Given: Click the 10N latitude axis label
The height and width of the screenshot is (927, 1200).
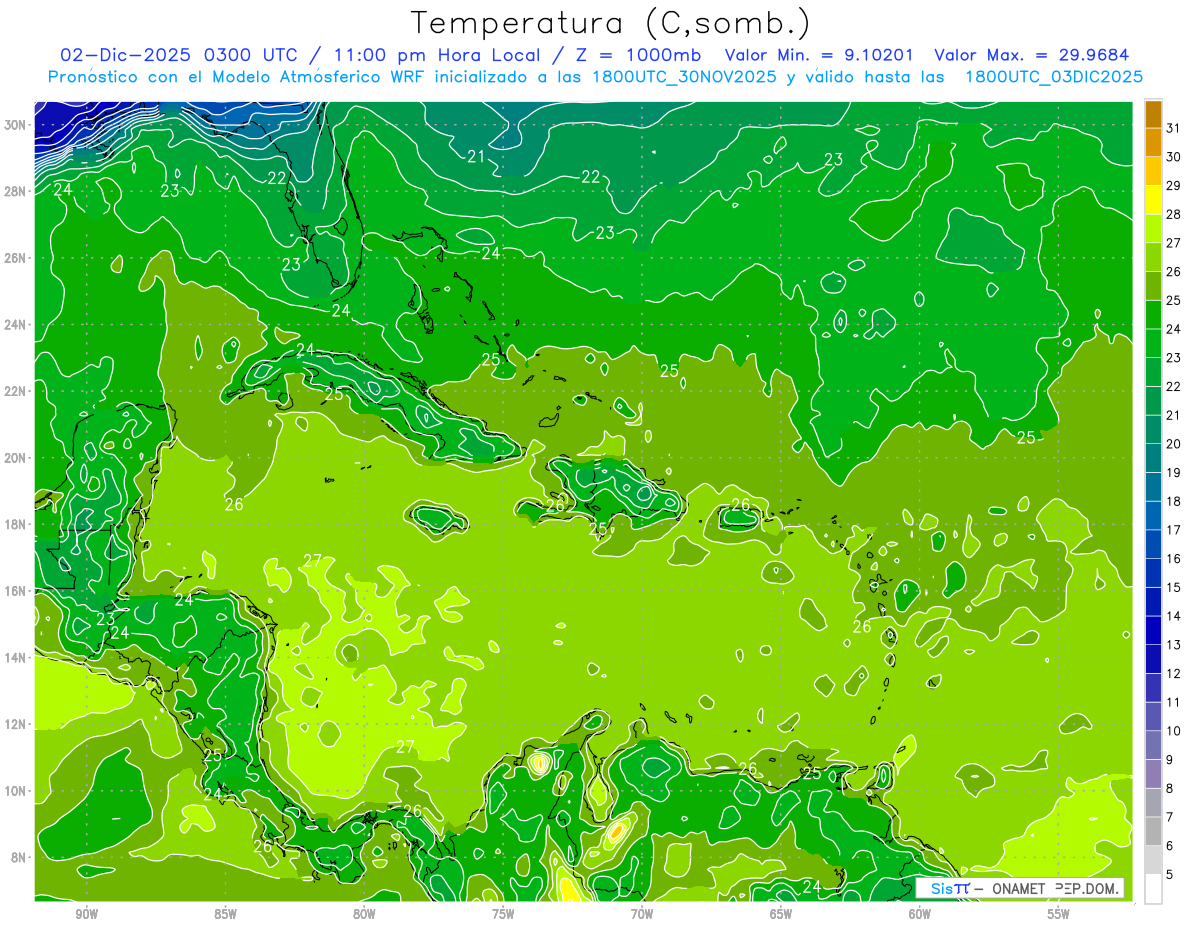Looking at the screenshot, I should tap(14, 791).
